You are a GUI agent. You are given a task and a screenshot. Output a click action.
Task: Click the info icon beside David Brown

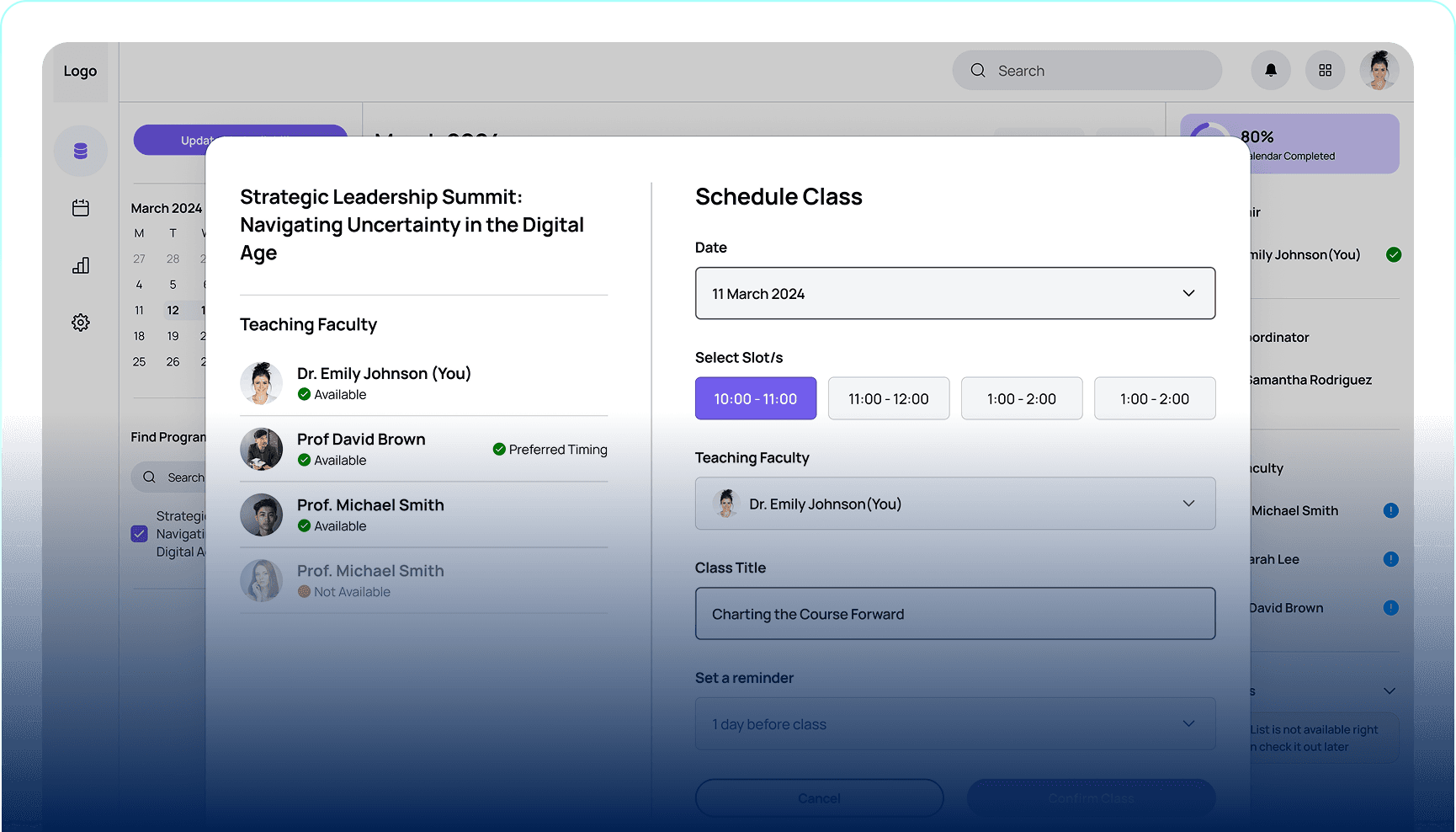coord(1391,608)
